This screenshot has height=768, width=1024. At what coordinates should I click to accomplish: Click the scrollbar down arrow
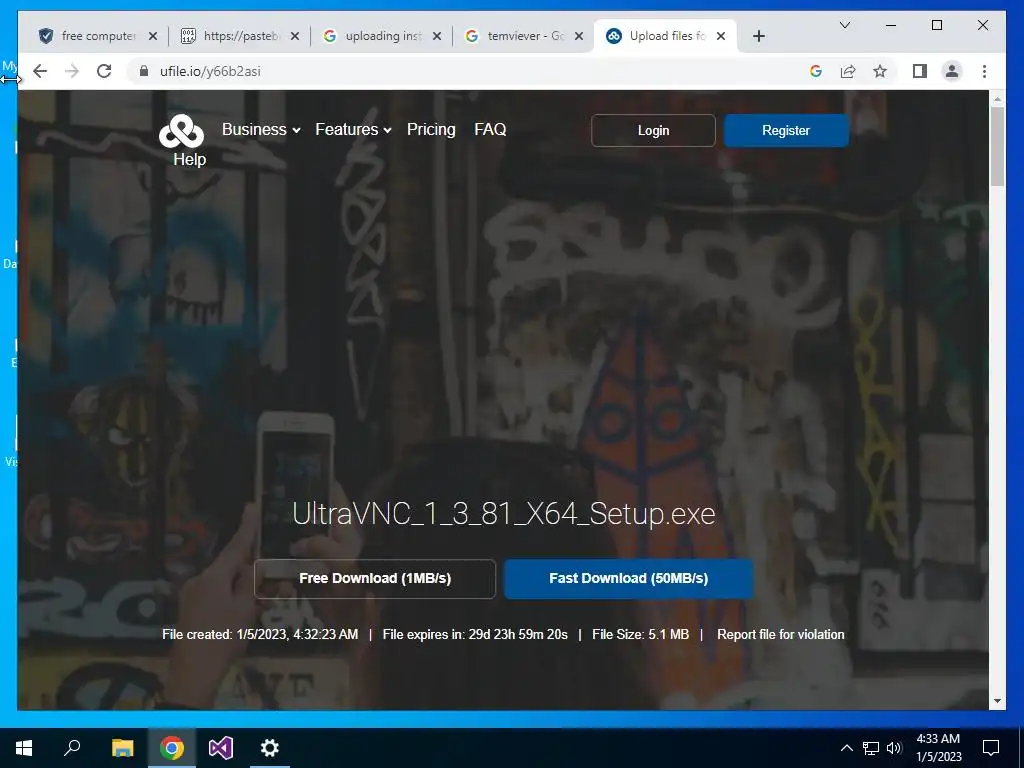click(x=997, y=701)
